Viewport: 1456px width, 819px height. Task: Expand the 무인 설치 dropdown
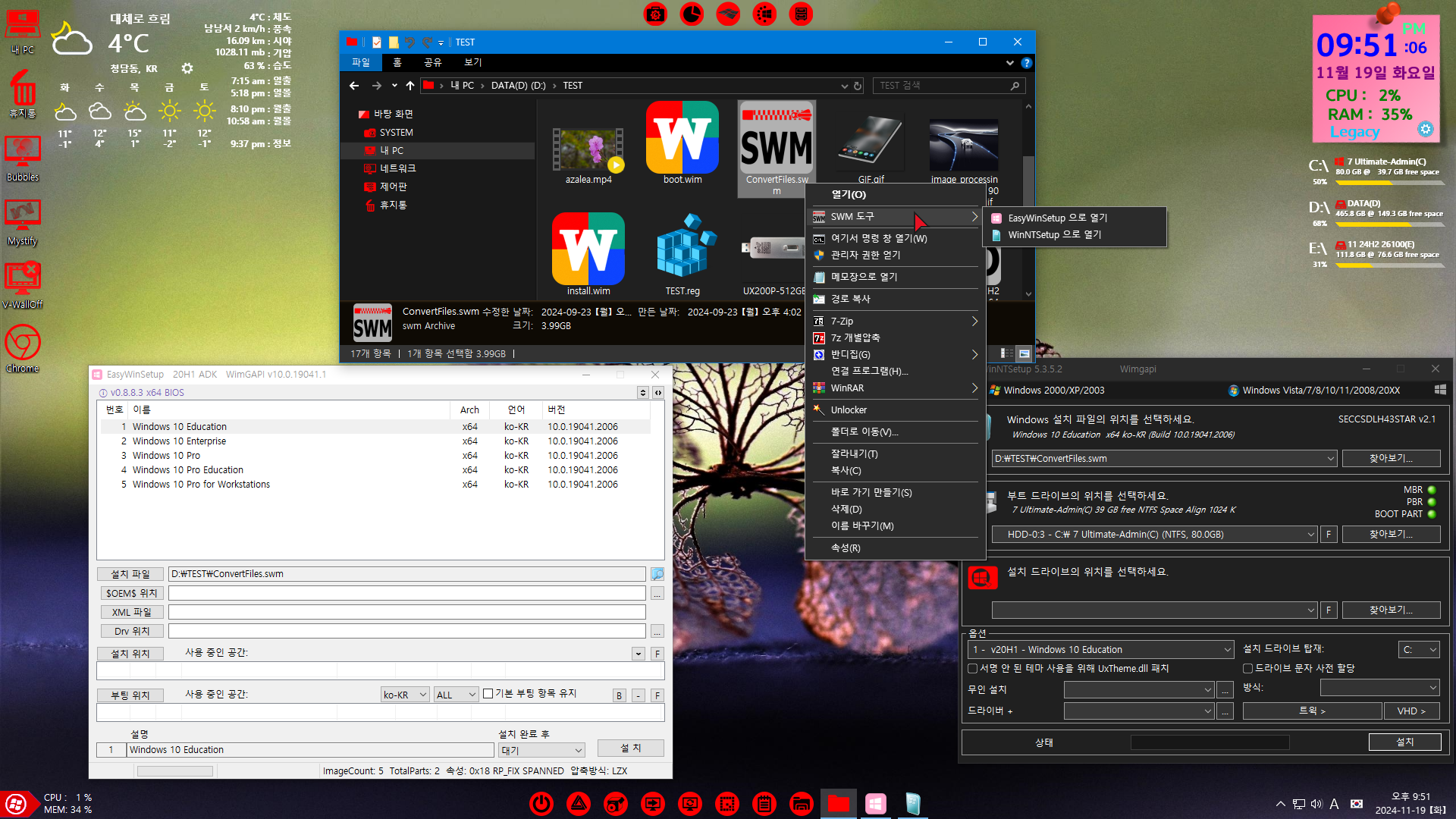1139,689
